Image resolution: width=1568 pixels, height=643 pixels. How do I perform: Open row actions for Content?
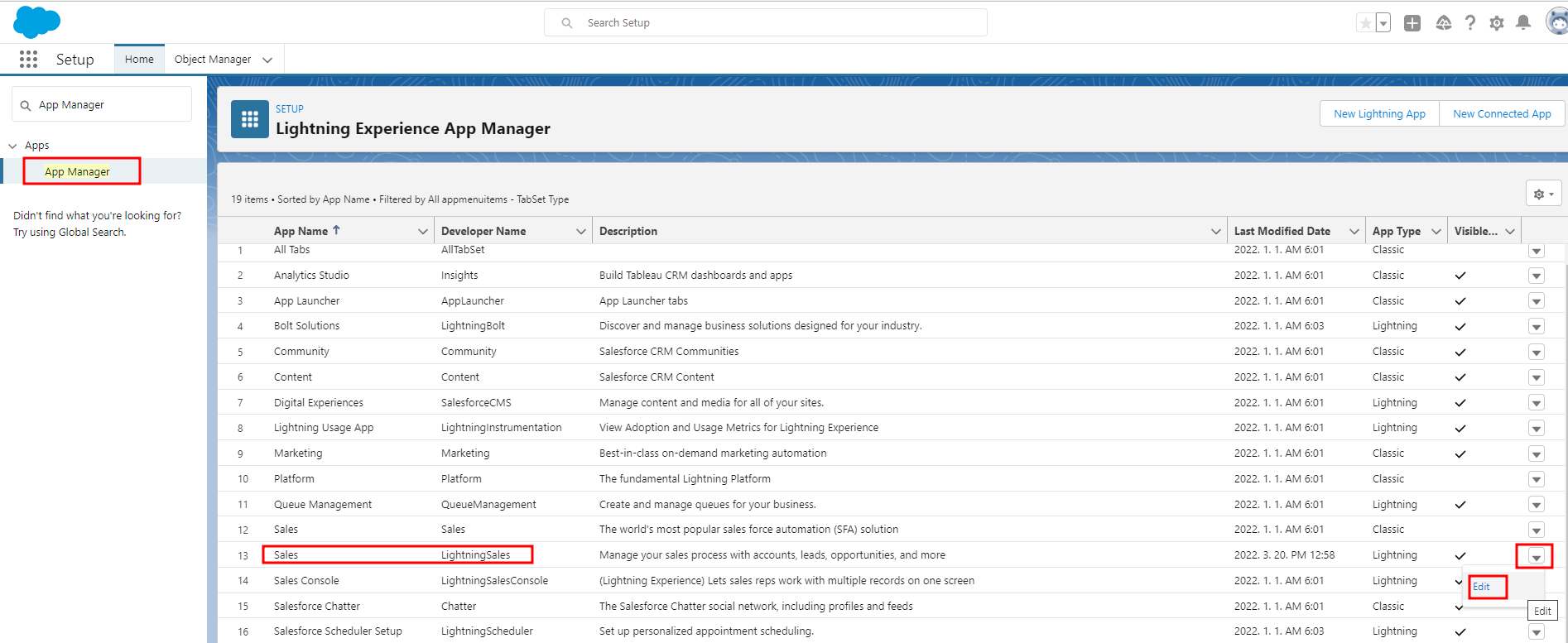[1537, 377]
